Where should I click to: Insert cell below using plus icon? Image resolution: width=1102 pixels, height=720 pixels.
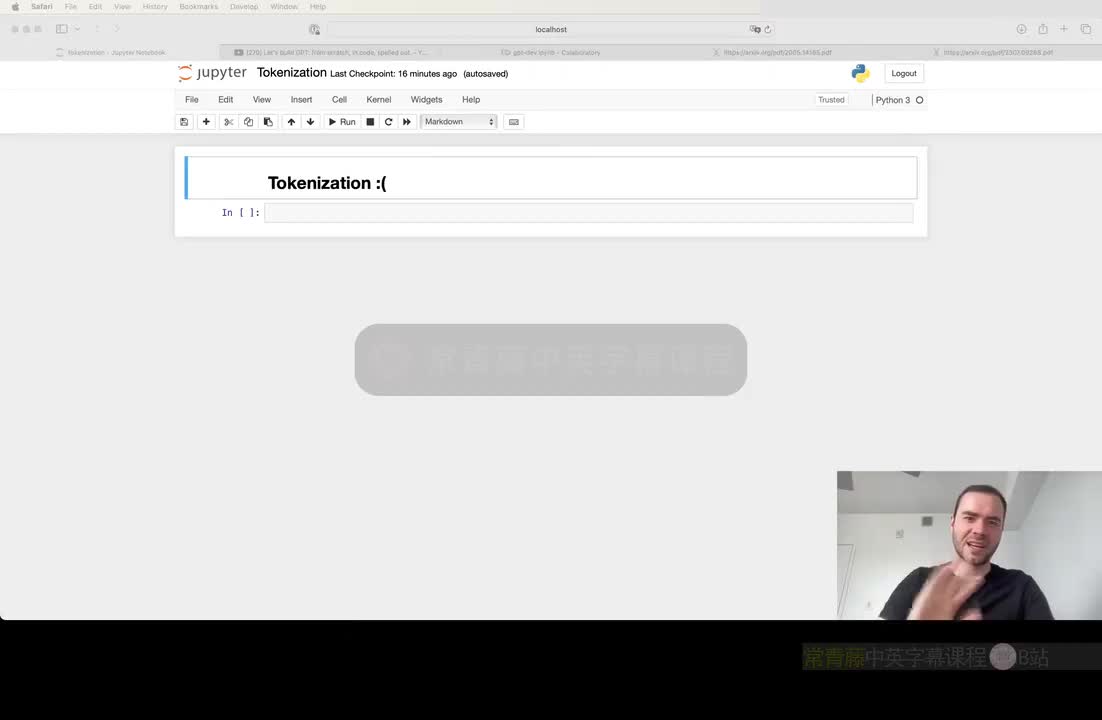coord(206,122)
